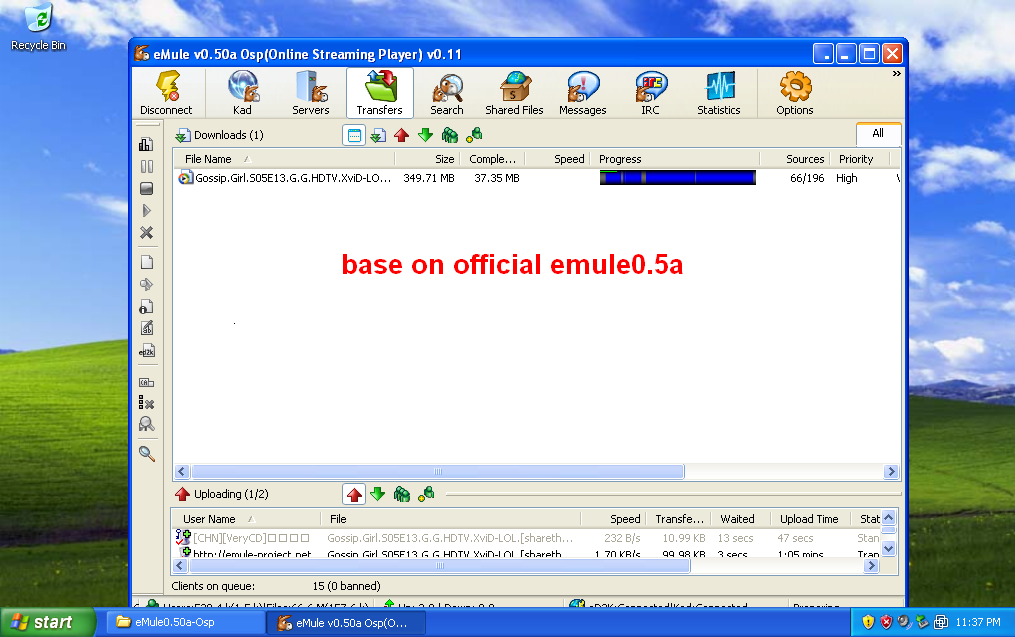Click the Stop download icon in sidebar
Screen dimensions: 1015x637
[x=146, y=188]
